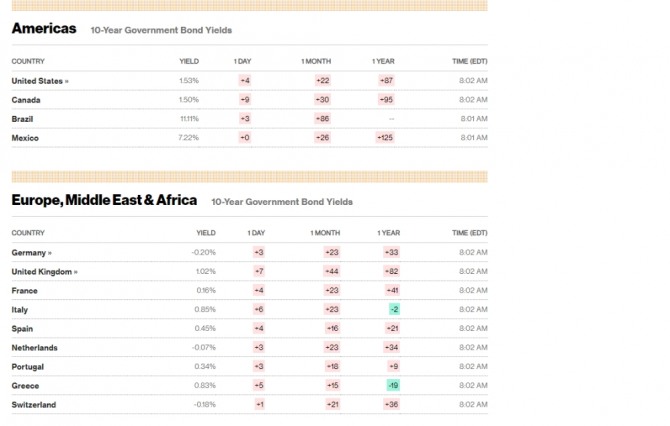The image size is (670, 426).
Task: Click Brazil's +86 one-month change cell
Action: tap(323, 118)
